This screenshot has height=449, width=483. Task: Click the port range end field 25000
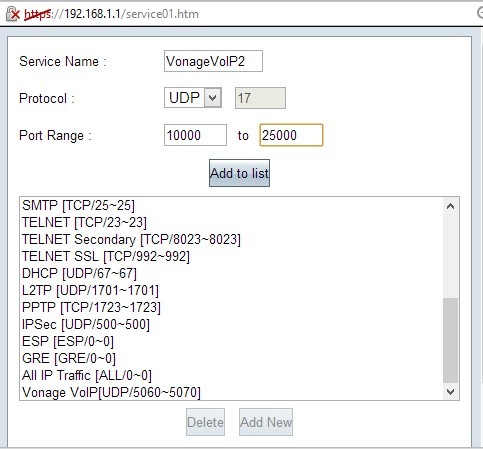pyautogui.click(x=291, y=135)
